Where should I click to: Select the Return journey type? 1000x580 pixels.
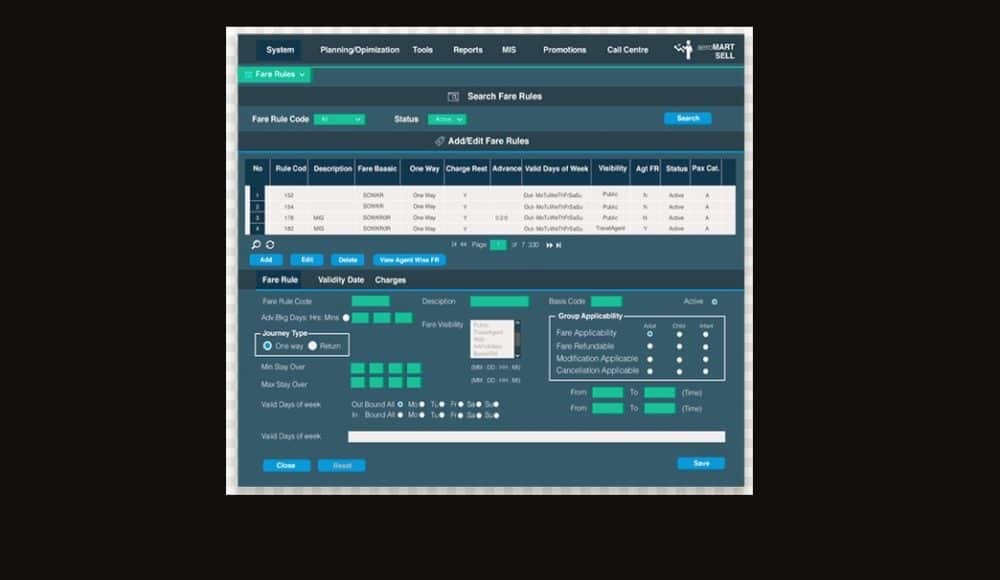click(313, 346)
